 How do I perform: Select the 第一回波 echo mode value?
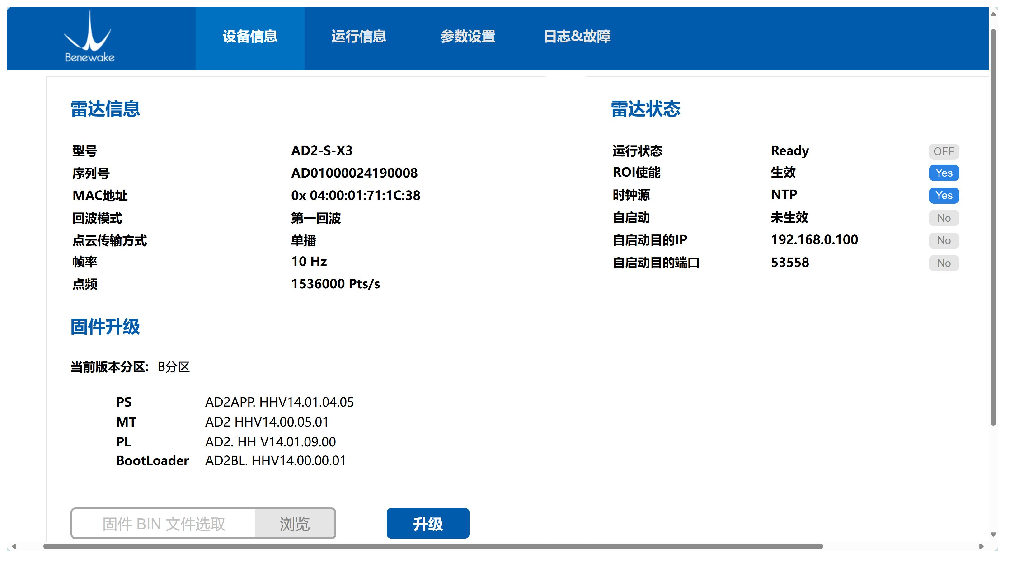click(316, 218)
